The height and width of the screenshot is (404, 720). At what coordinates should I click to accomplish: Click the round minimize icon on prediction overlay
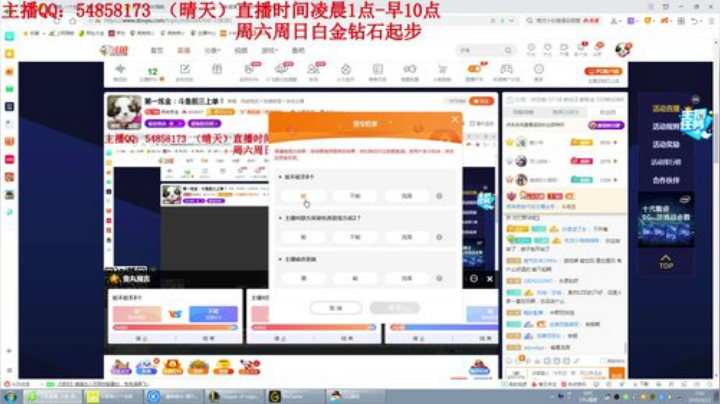click(474, 279)
